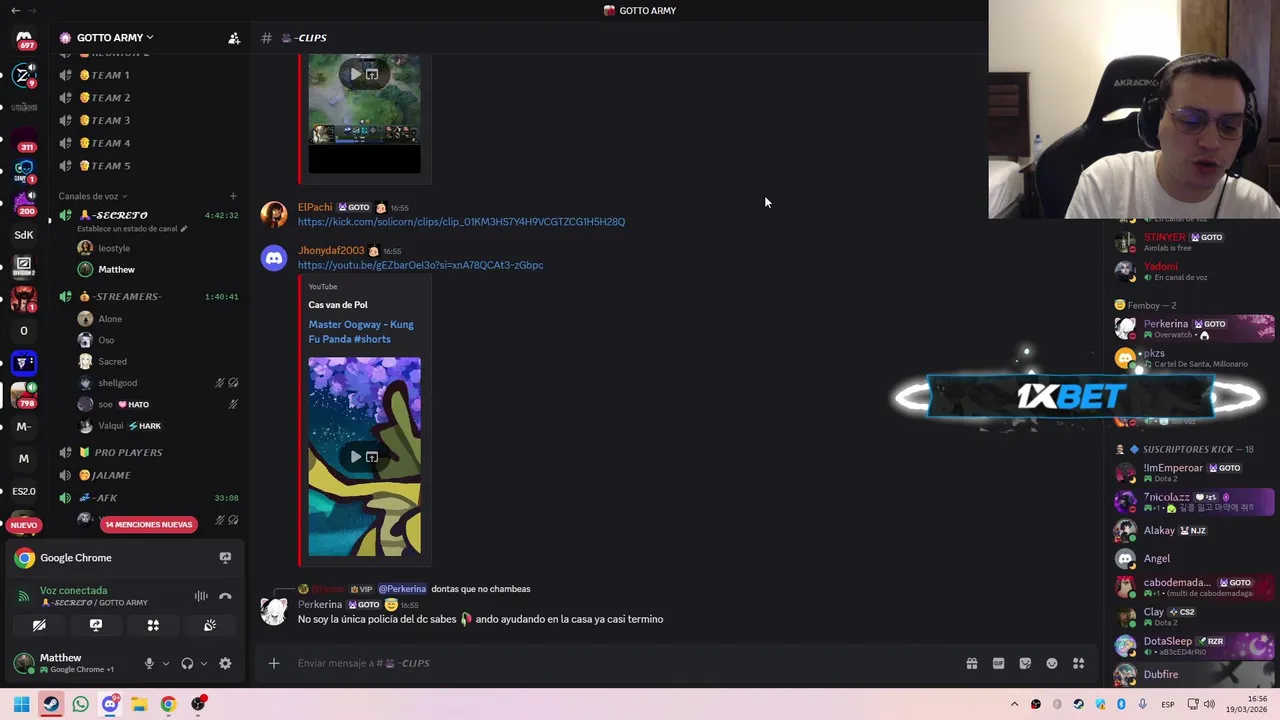The image size is (1280, 720).
Task: Attach a file with the plus icon
Action: (x=273, y=663)
